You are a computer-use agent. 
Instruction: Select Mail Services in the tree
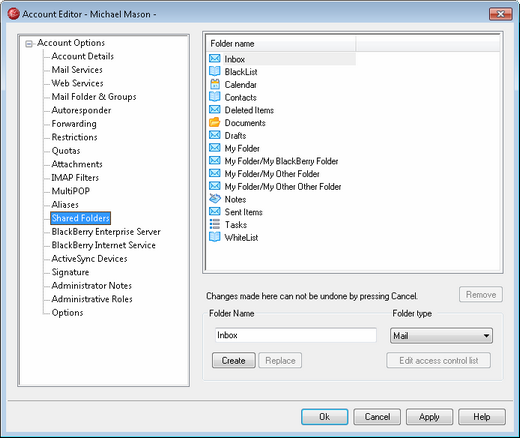[x=77, y=70]
